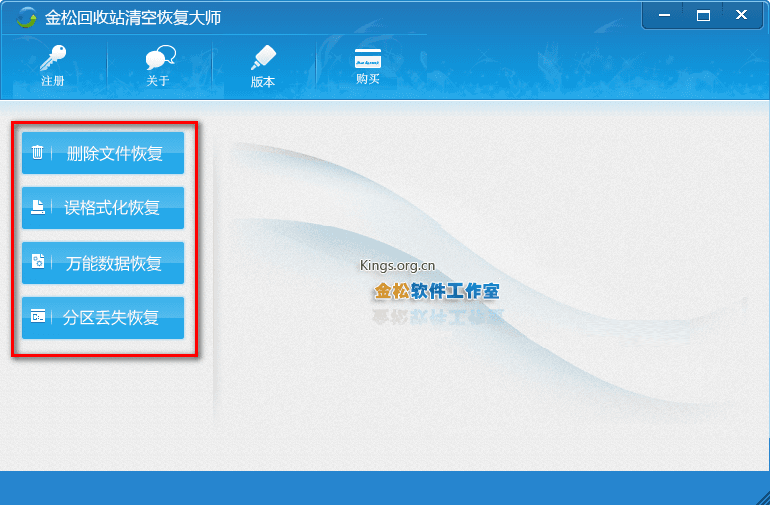The width and height of the screenshot is (770, 505).
Task: Choose 误格式化恢复 option
Action: [103, 208]
